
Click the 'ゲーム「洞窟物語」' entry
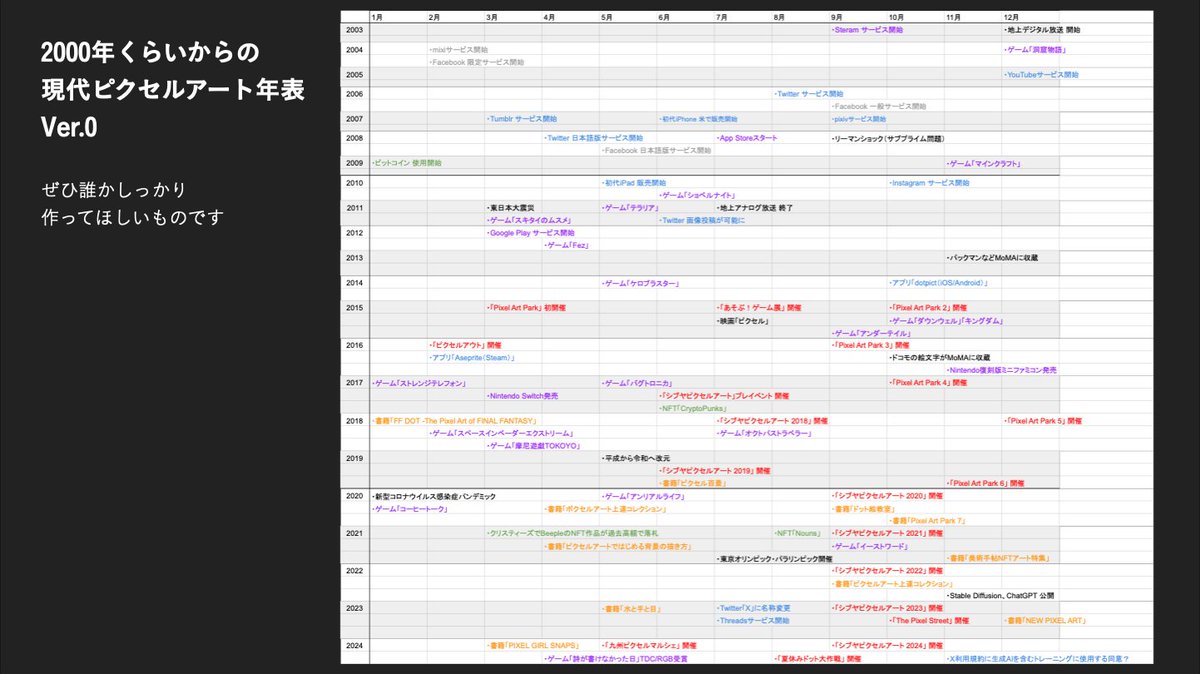[1035, 49]
